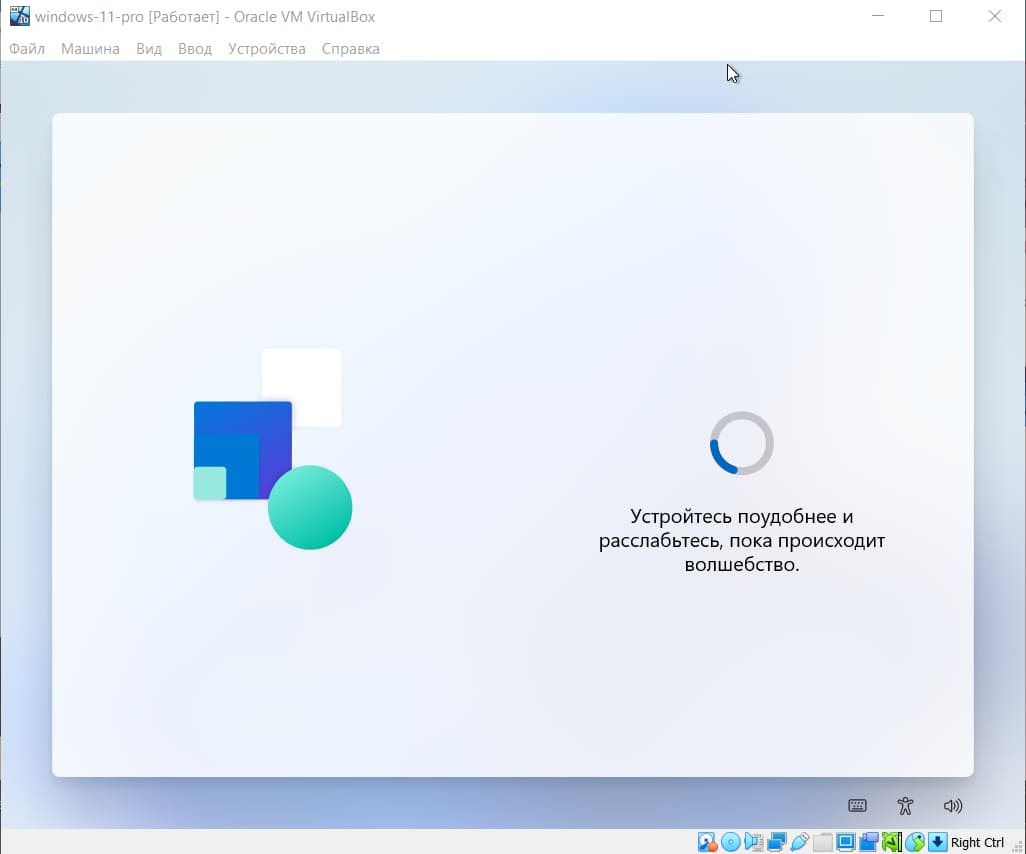Click the VirtualBox window title icon
This screenshot has width=1026, height=854.
point(20,16)
